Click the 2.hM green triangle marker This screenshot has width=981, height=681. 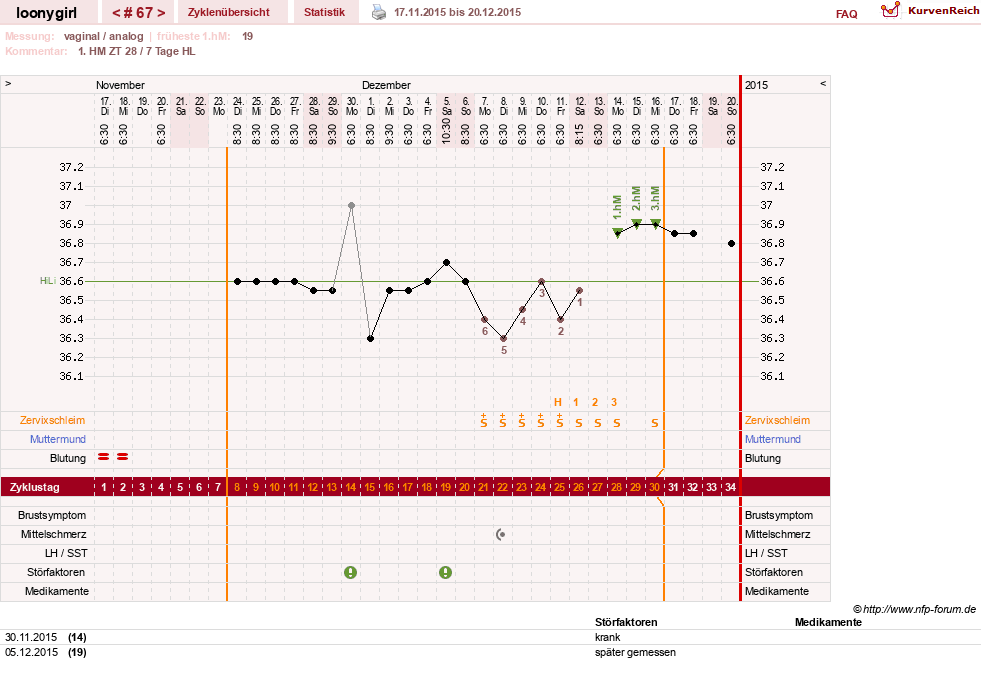(x=637, y=223)
